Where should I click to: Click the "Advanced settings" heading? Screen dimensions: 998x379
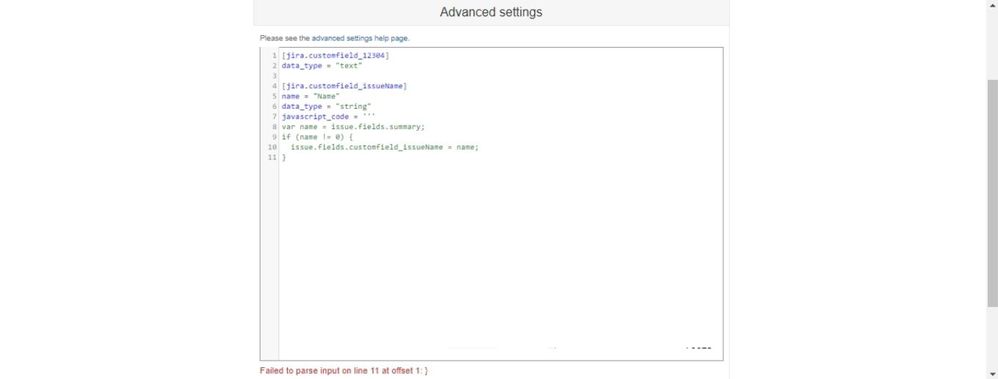pyautogui.click(x=491, y=12)
